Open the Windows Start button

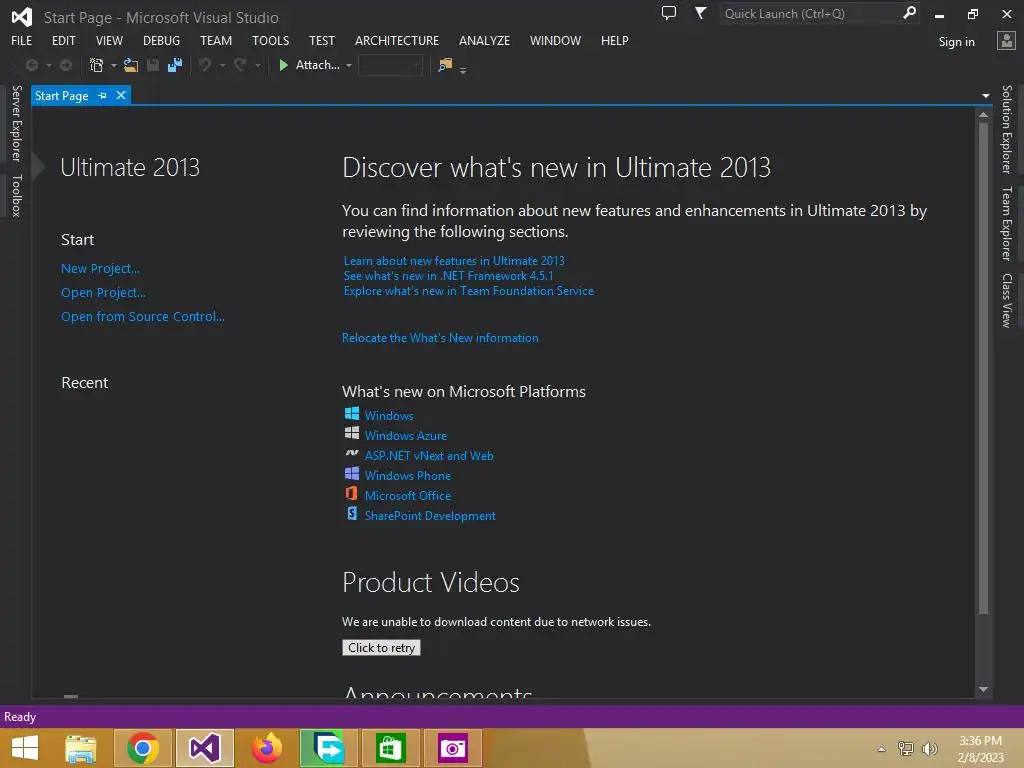(x=25, y=748)
